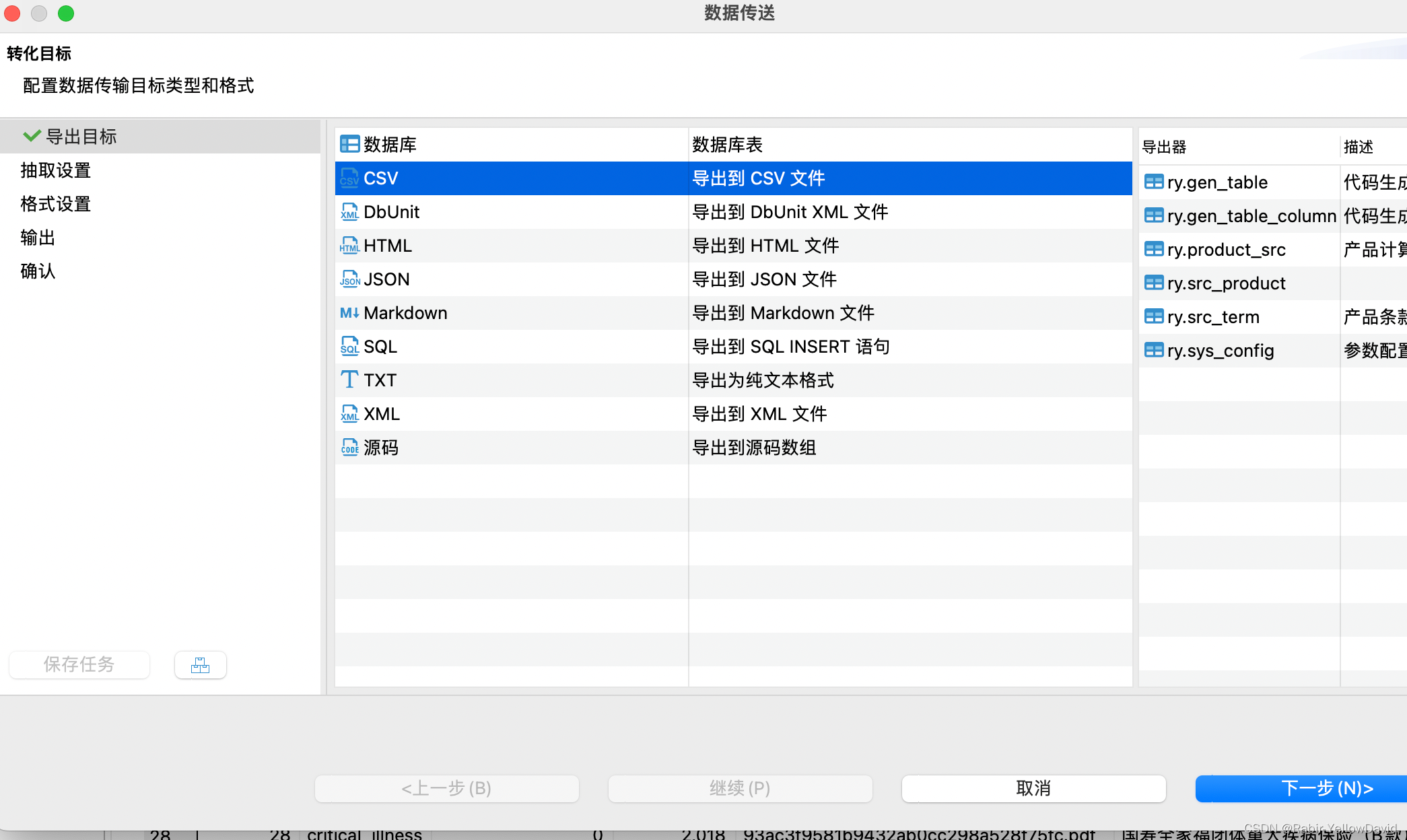This screenshot has height=840, width=1407.
Task: Select the DbUnit export target
Action: coord(734,212)
